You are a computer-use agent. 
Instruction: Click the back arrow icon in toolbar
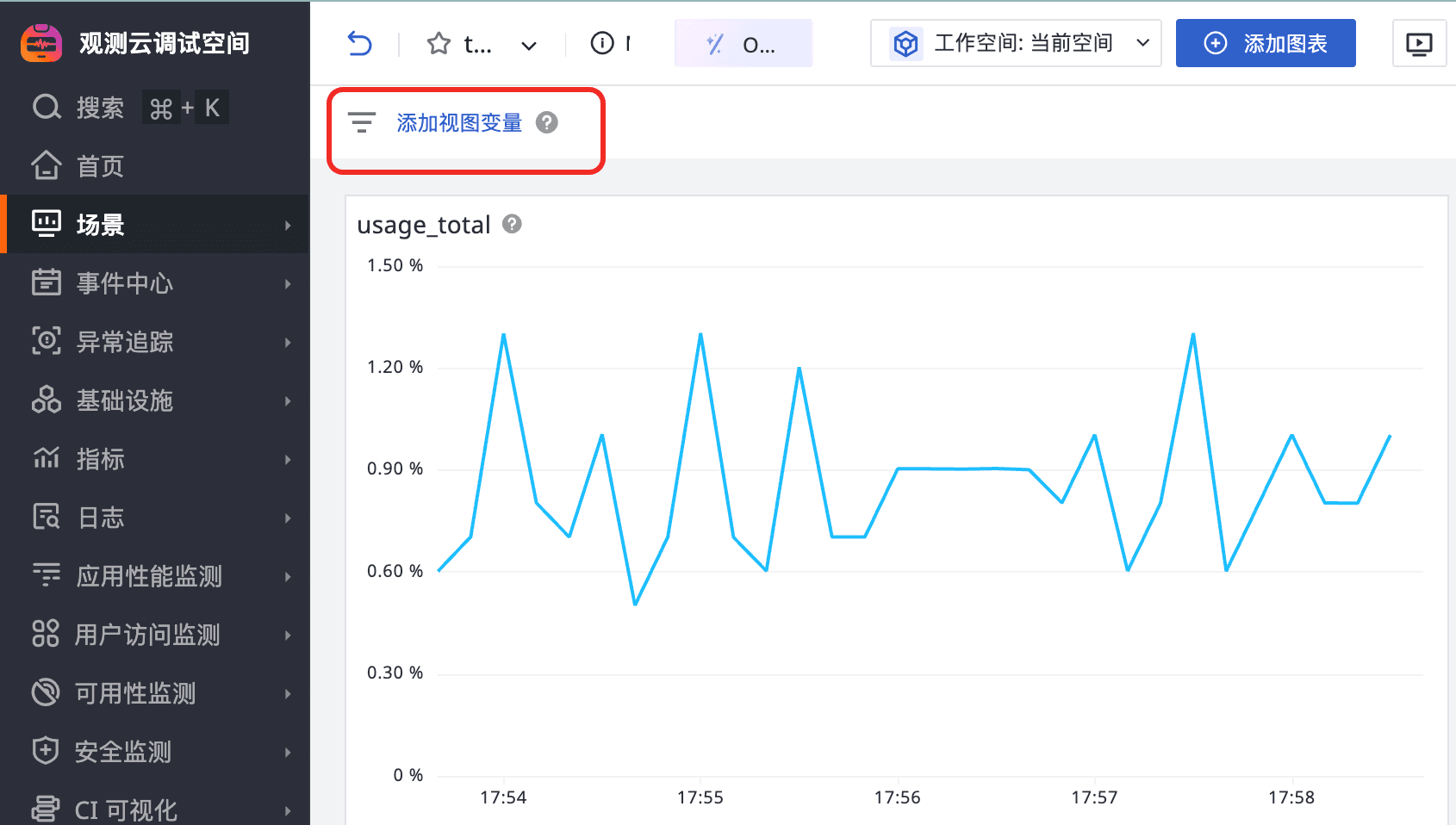(x=359, y=43)
